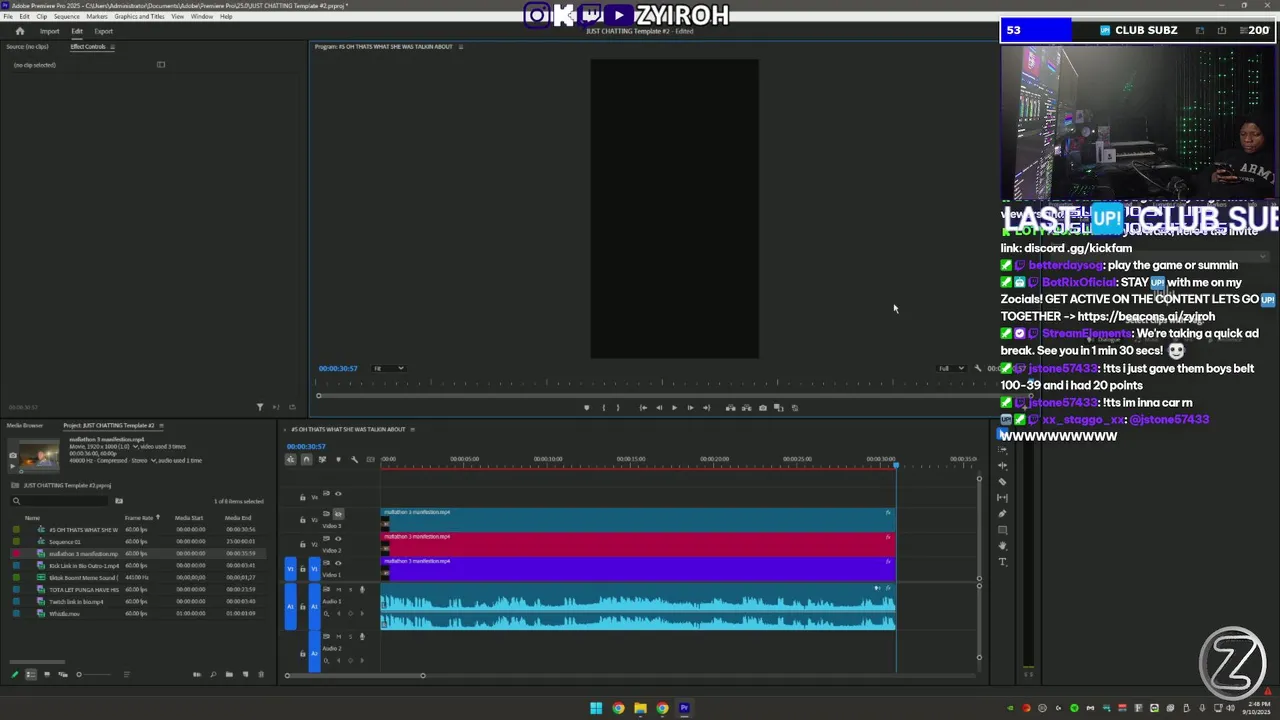
Task: Step back one frame in Program Monitor
Action: tap(659, 408)
